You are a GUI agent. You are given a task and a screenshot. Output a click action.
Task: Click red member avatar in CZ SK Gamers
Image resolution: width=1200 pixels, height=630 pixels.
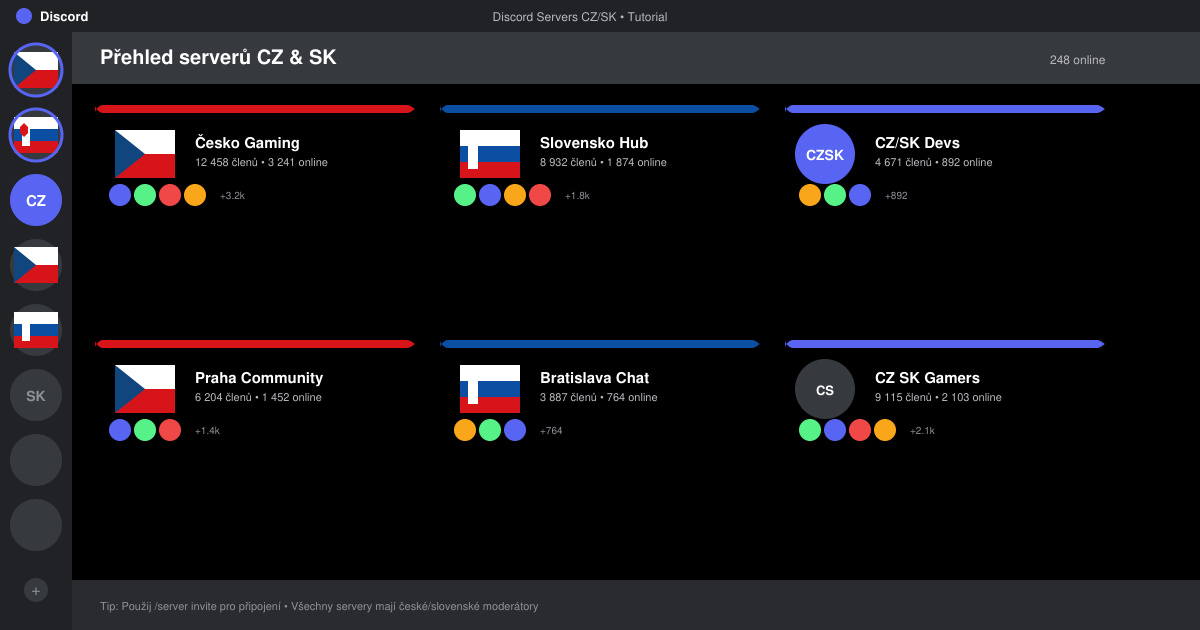(x=860, y=430)
